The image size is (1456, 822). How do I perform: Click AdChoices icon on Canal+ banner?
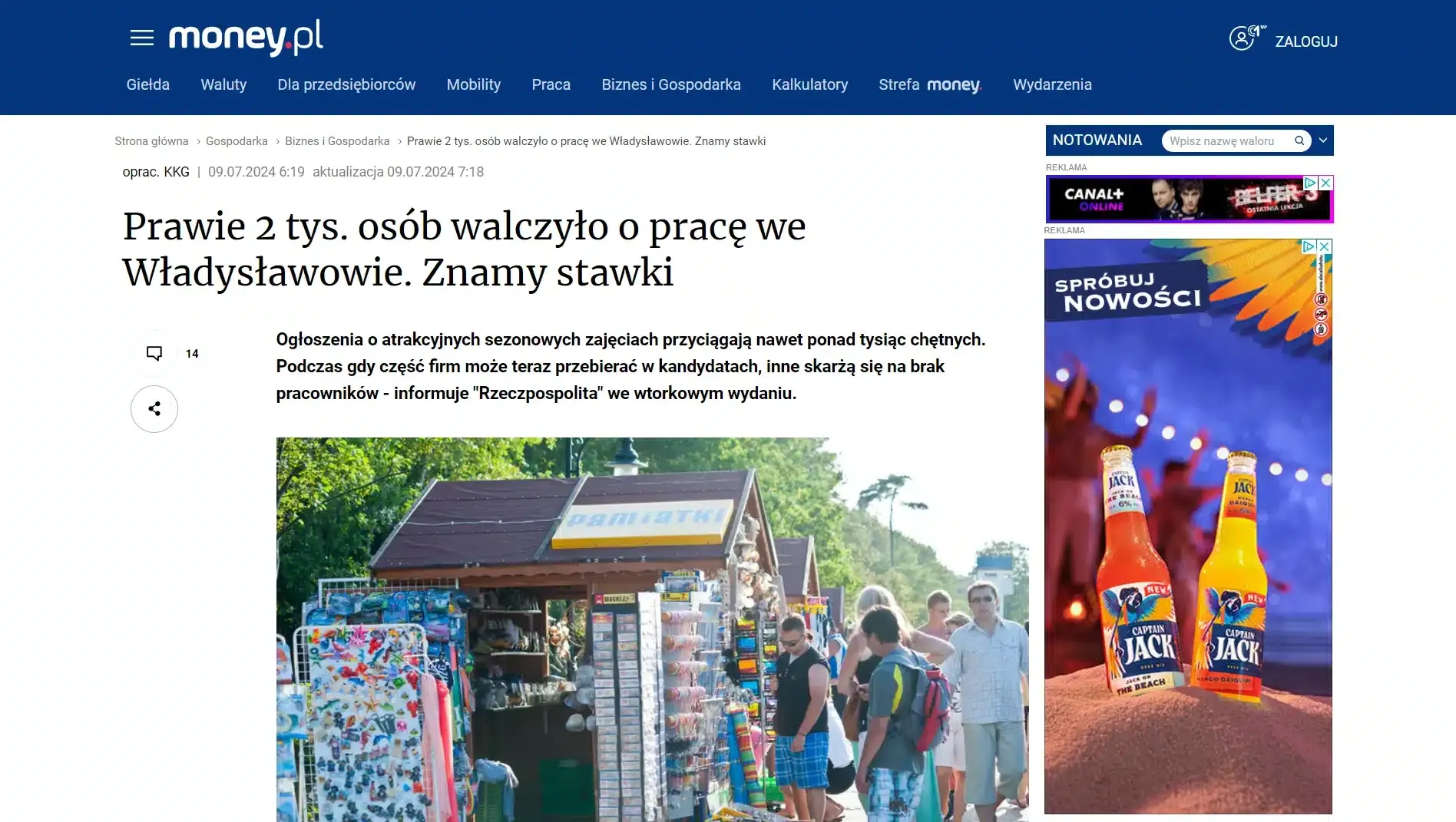1311,183
